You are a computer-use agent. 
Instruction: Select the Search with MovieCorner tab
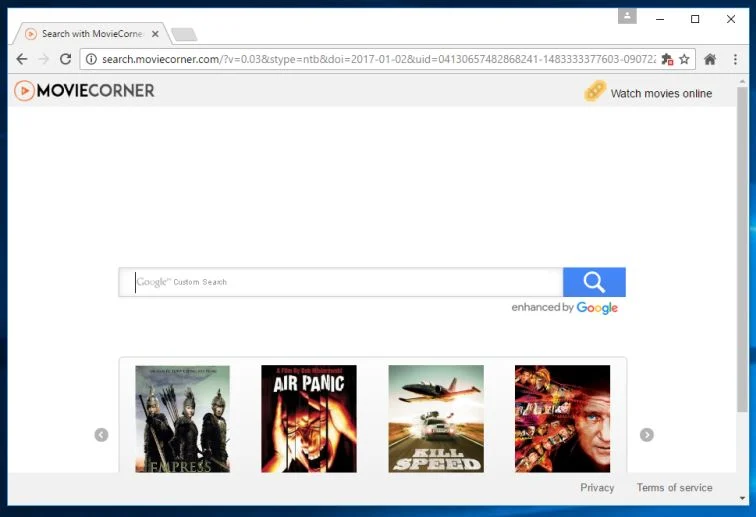pyautogui.click(x=92, y=34)
